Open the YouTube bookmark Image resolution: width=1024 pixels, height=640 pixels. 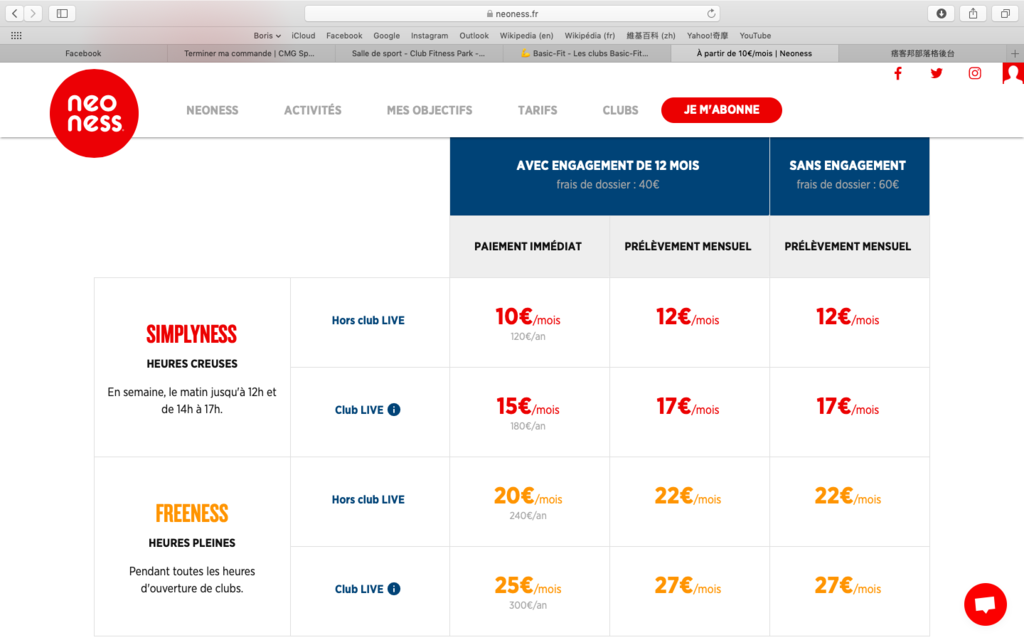click(x=755, y=35)
